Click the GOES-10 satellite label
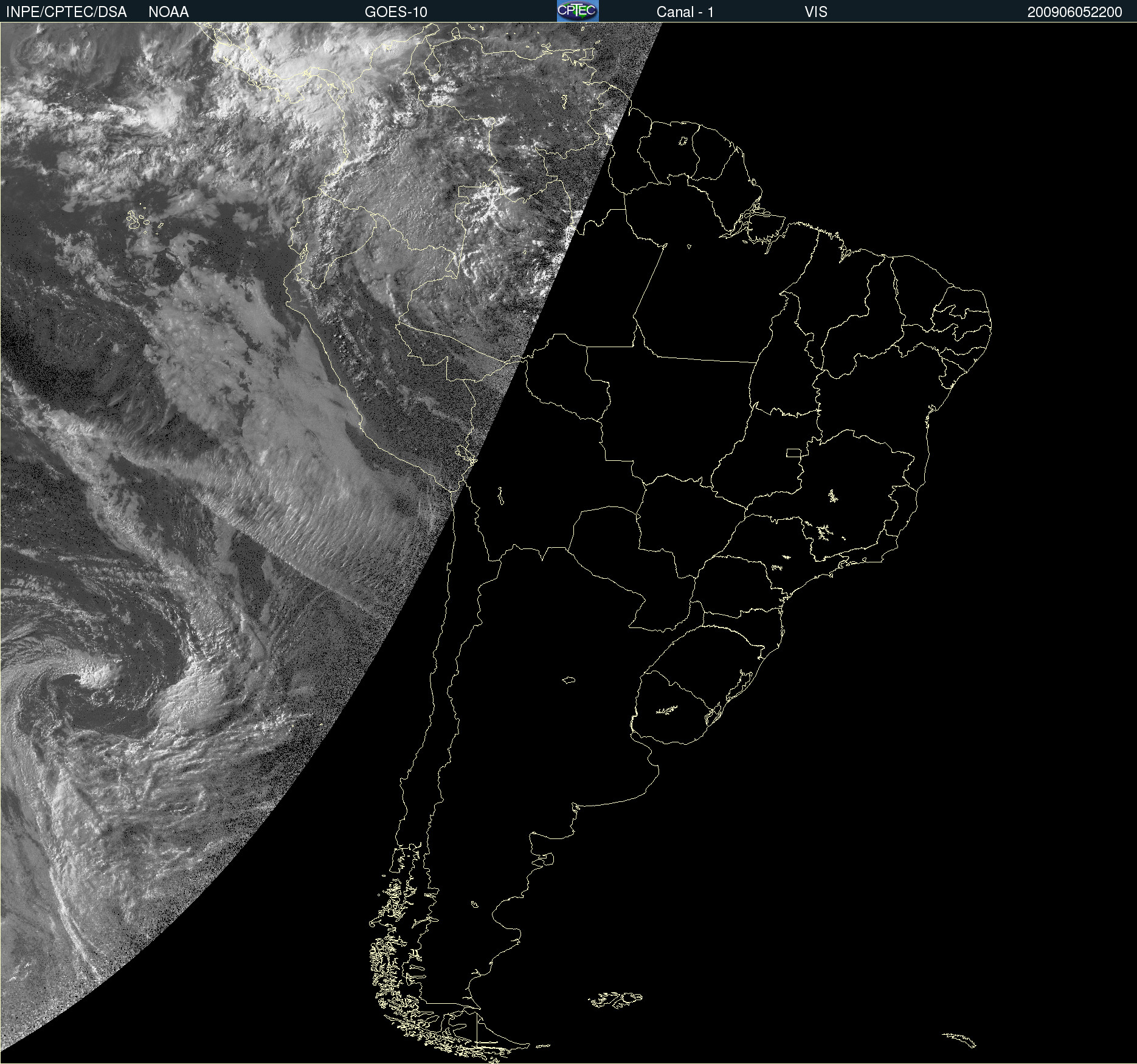1137x1064 pixels. coord(396,12)
